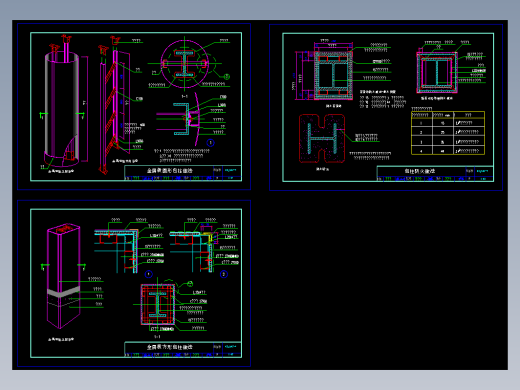The width and height of the screenshot is (520, 390).
Task: Click blue circle marker 2 on bottom sheet
Action: pyautogui.click(x=224, y=274)
